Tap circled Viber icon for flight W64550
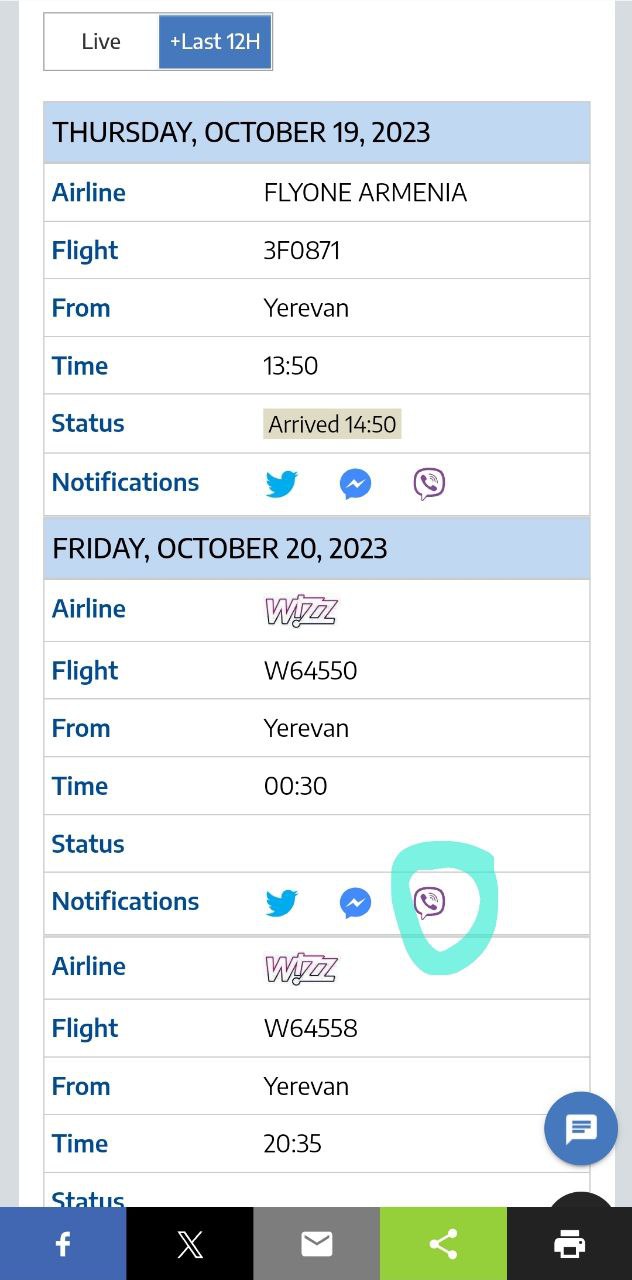The image size is (632, 1280). pyautogui.click(x=429, y=903)
